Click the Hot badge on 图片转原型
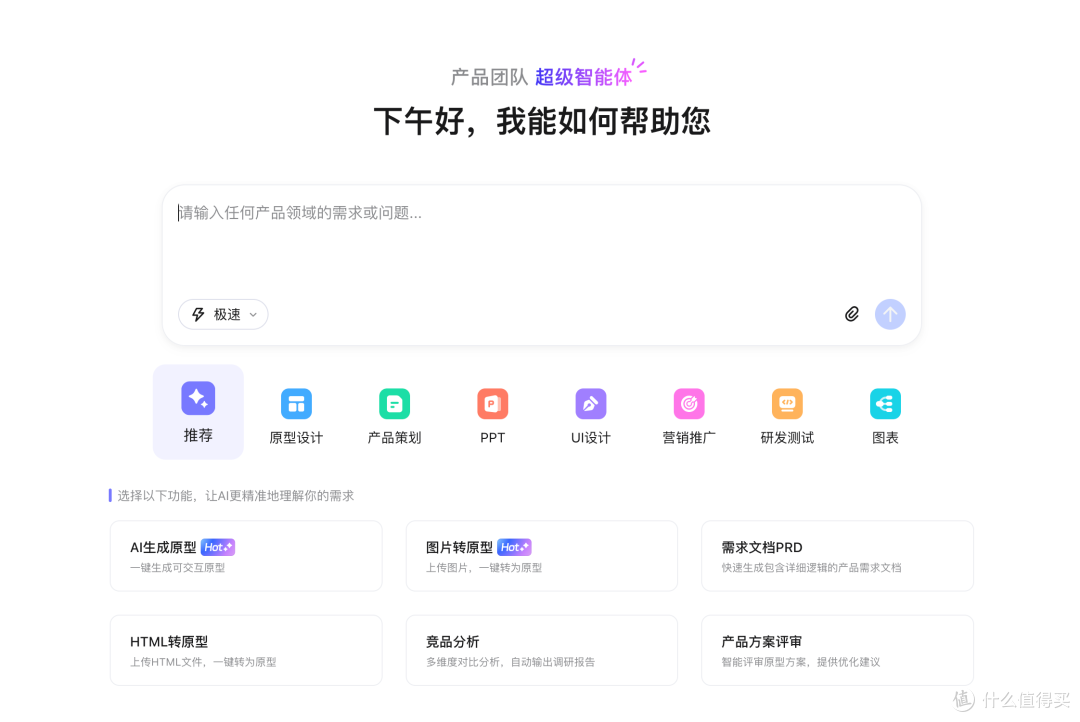This screenshot has height=722, width=1080. point(514,547)
